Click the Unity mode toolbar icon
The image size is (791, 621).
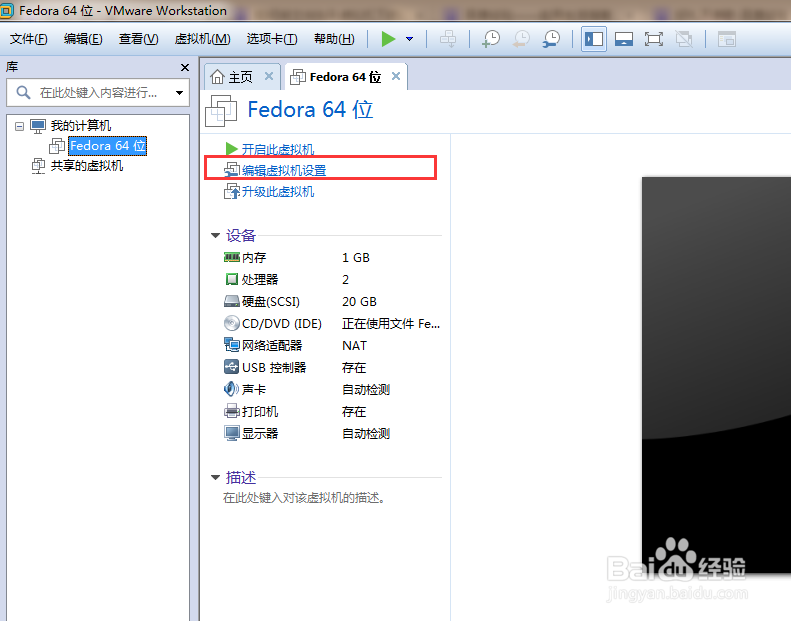[684, 39]
